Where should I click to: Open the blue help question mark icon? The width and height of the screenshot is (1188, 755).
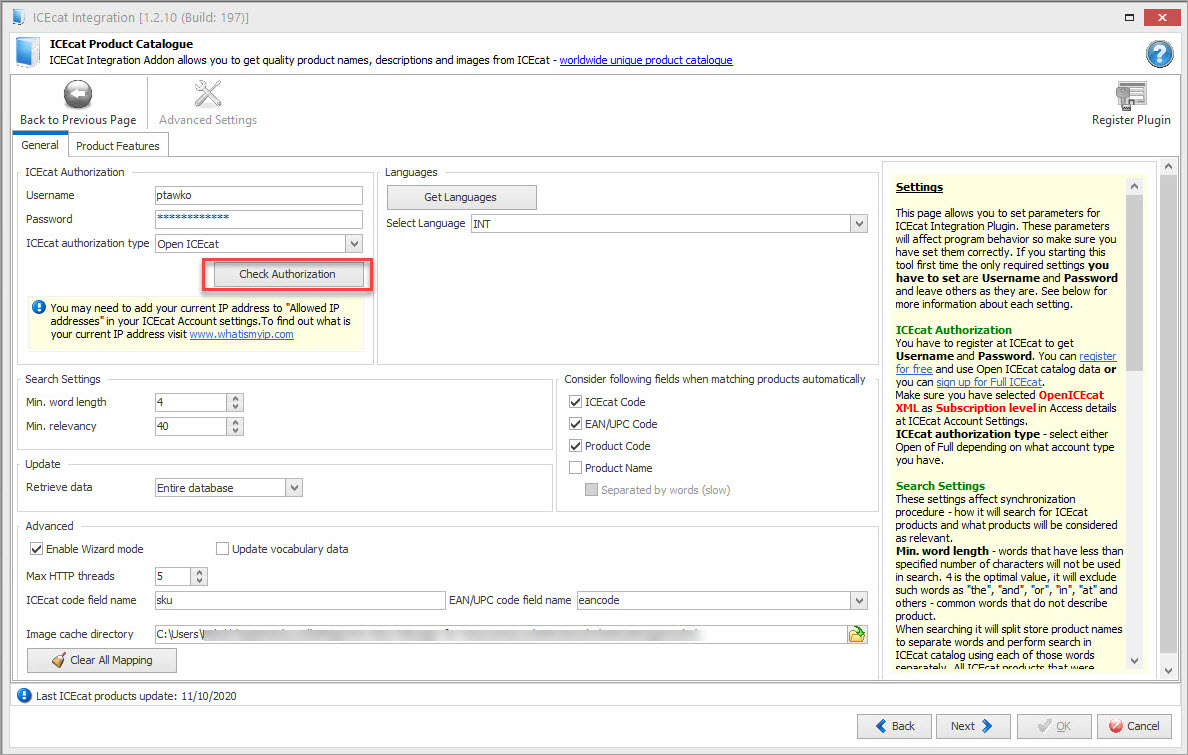coord(1159,55)
